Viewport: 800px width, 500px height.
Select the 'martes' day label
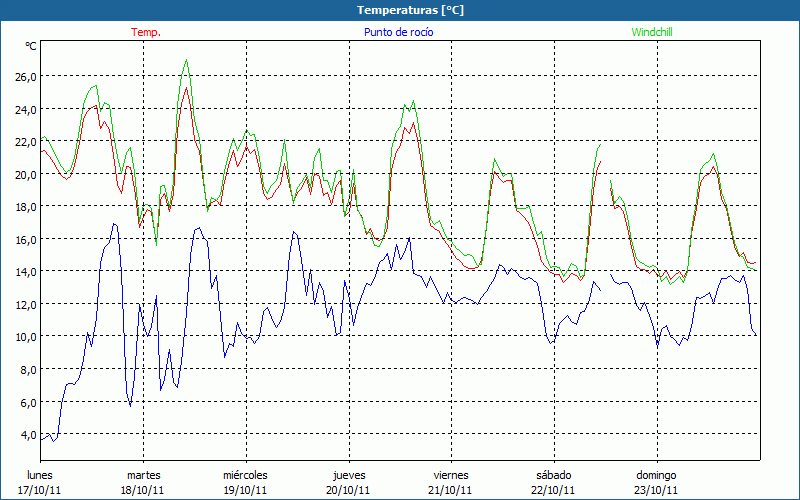click(x=143, y=475)
